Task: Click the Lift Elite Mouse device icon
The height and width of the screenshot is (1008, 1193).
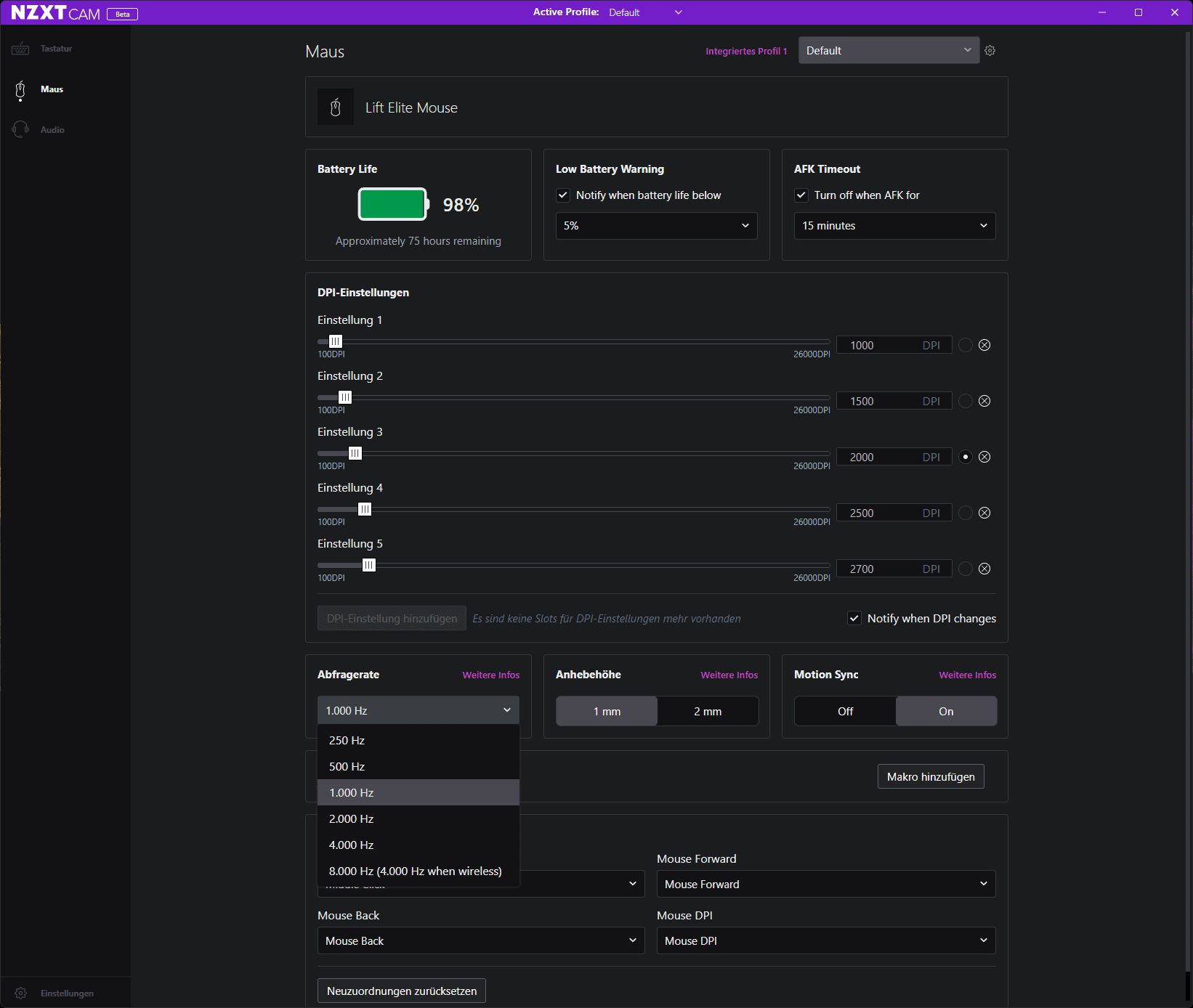Action: pos(336,107)
